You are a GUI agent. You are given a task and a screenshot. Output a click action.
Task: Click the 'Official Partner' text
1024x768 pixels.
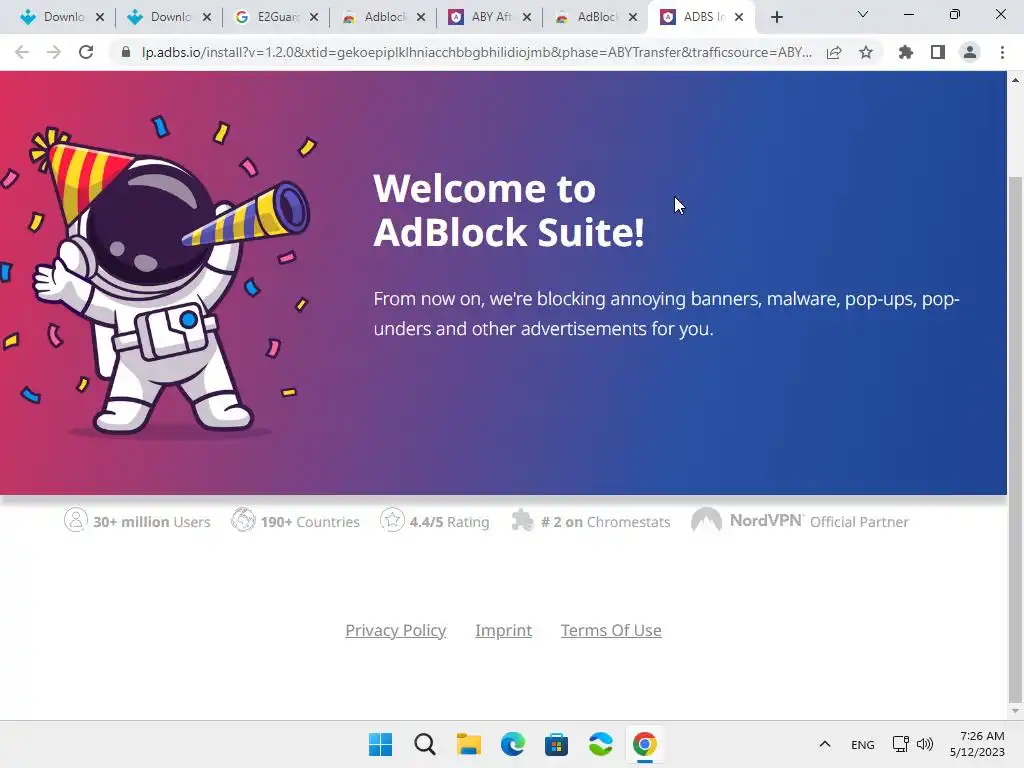[859, 522]
